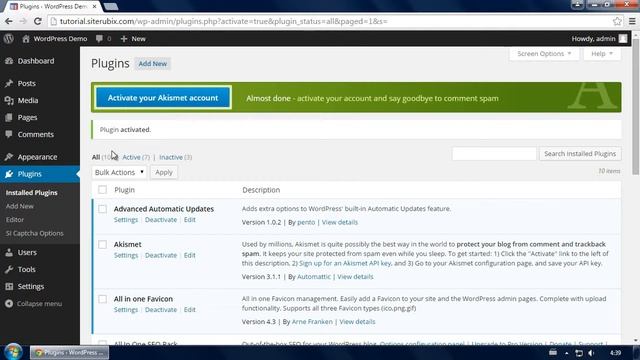Open author link pento
Screen dimensions: 640x360
pyautogui.click(x=306, y=222)
